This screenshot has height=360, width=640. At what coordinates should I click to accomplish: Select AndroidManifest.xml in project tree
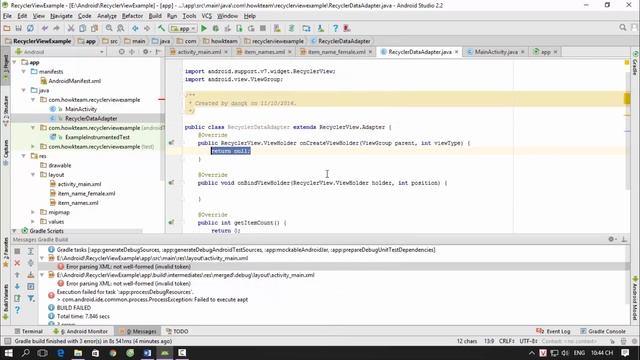click(74, 81)
